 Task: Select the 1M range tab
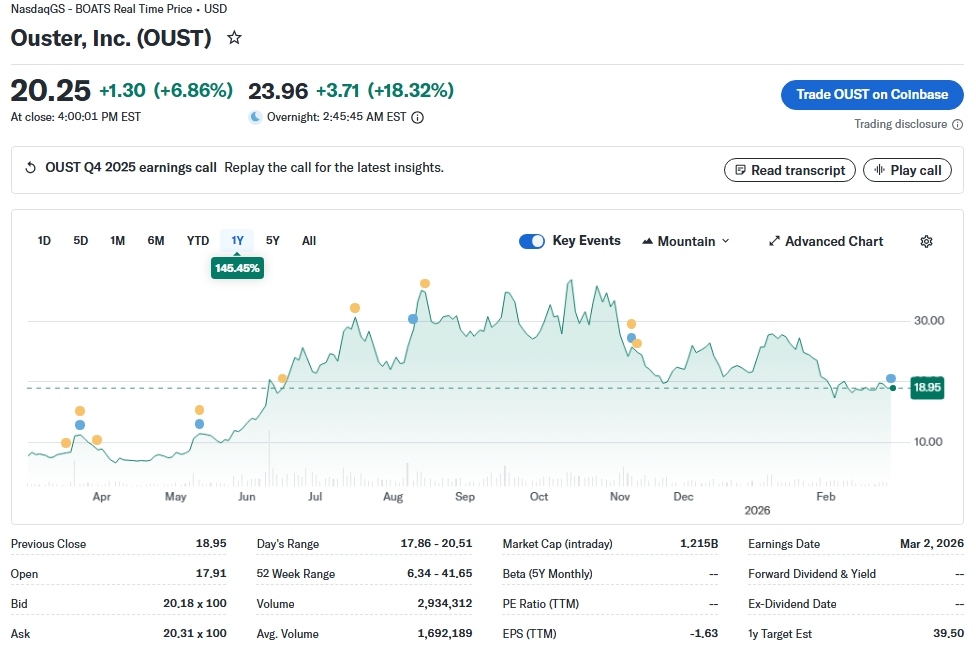pos(118,241)
